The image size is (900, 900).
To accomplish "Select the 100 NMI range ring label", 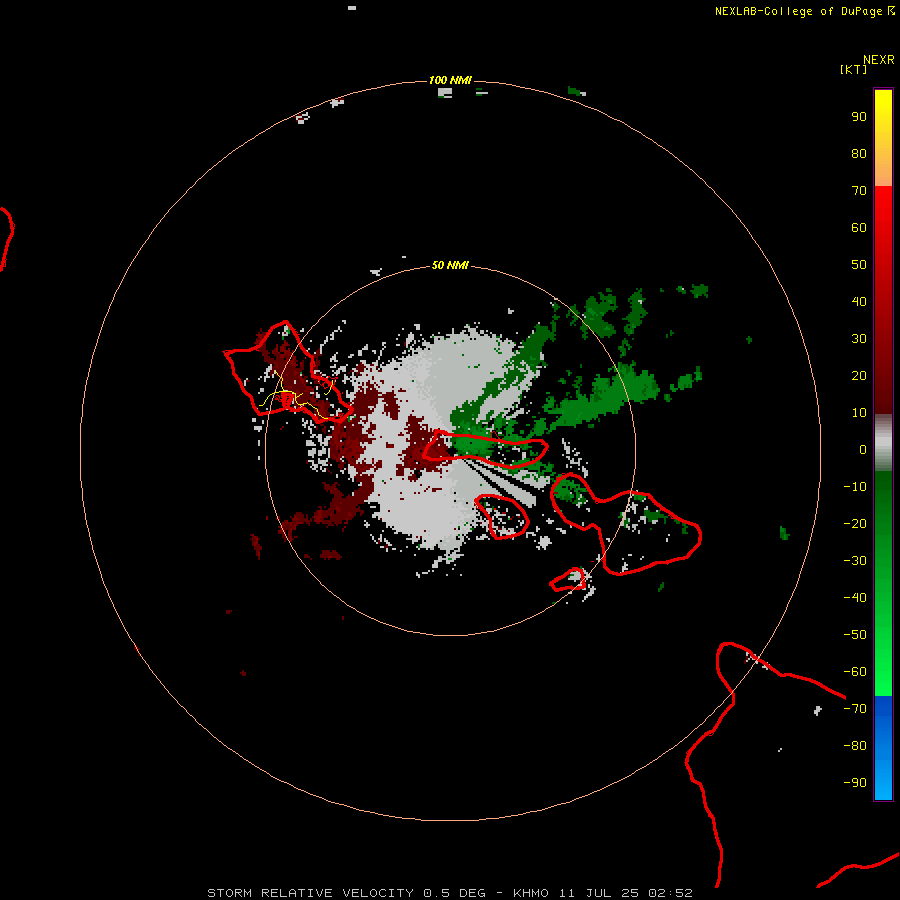I will [x=451, y=80].
